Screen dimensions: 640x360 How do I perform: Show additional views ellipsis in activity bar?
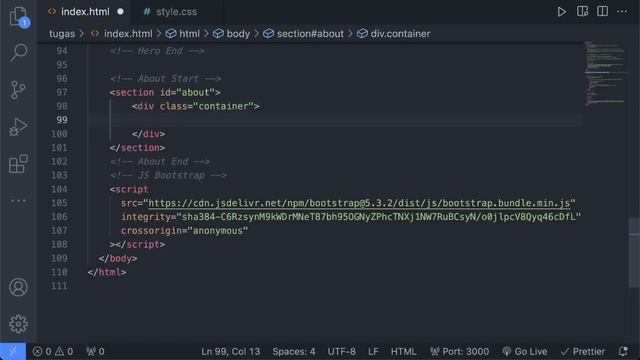[18, 201]
